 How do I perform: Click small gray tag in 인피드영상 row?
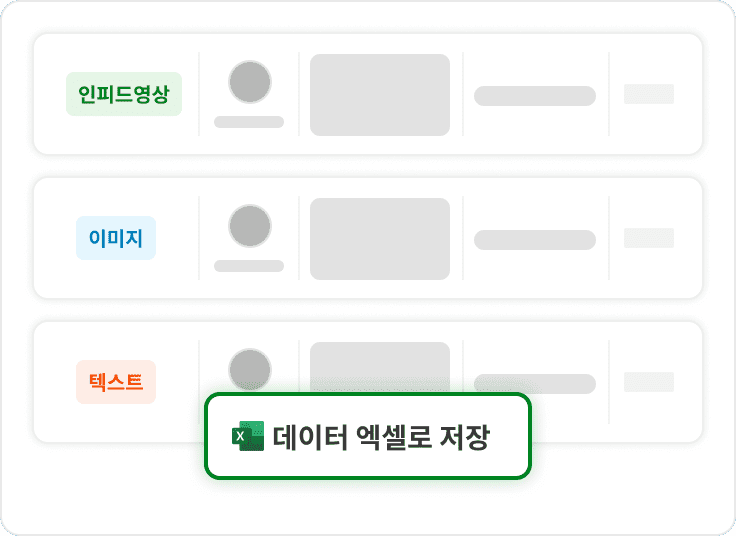(x=649, y=94)
